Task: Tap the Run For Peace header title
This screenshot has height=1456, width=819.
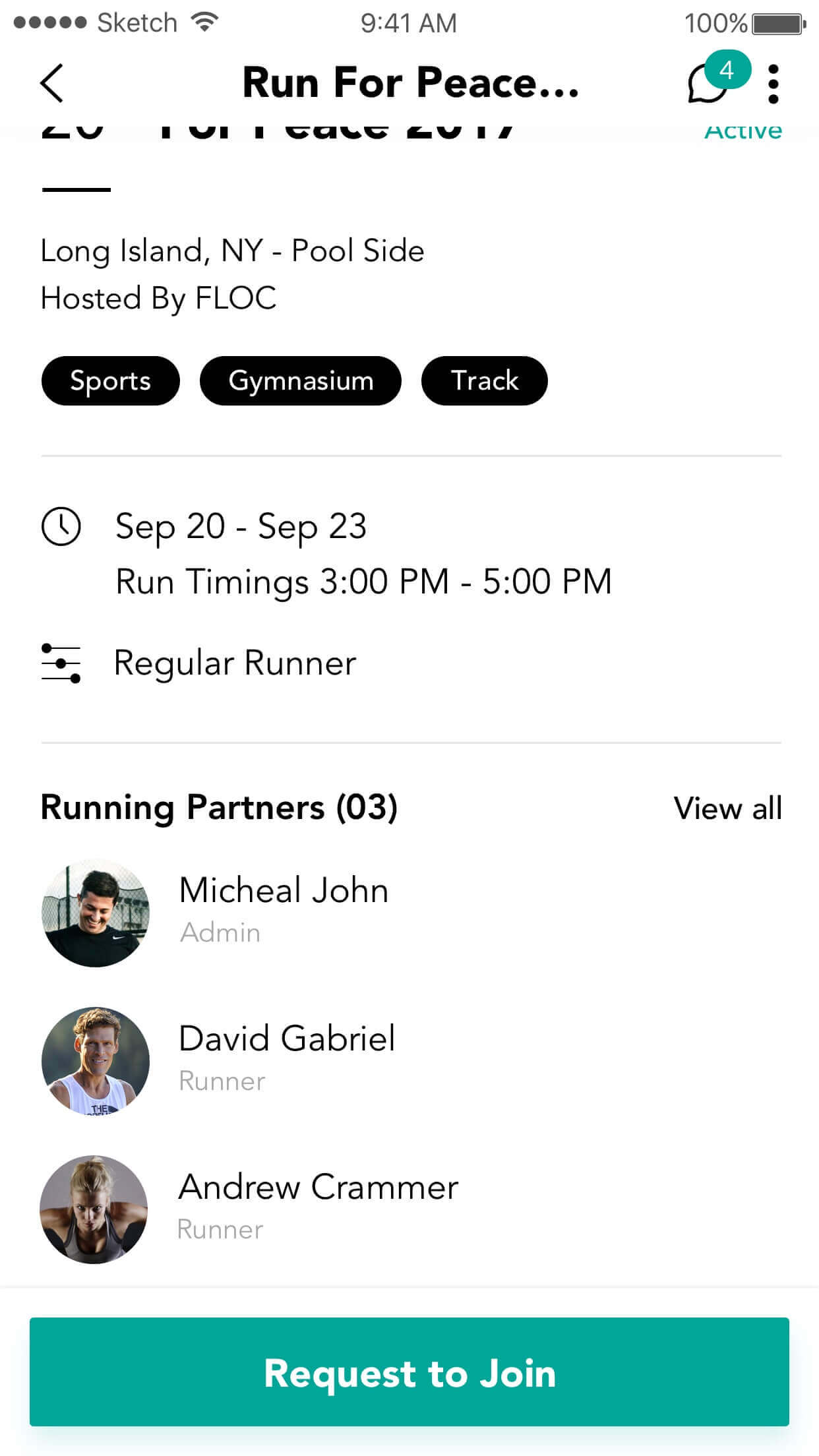Action: [x=410, y=83]
